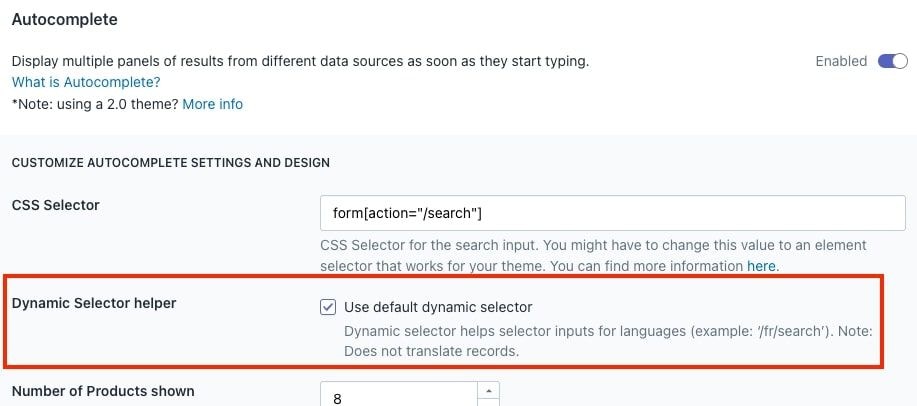Uncheck the Use default dynamic selector checkbox
The width and height of the screenshot is (917, 406).
[x=328, y=307]
